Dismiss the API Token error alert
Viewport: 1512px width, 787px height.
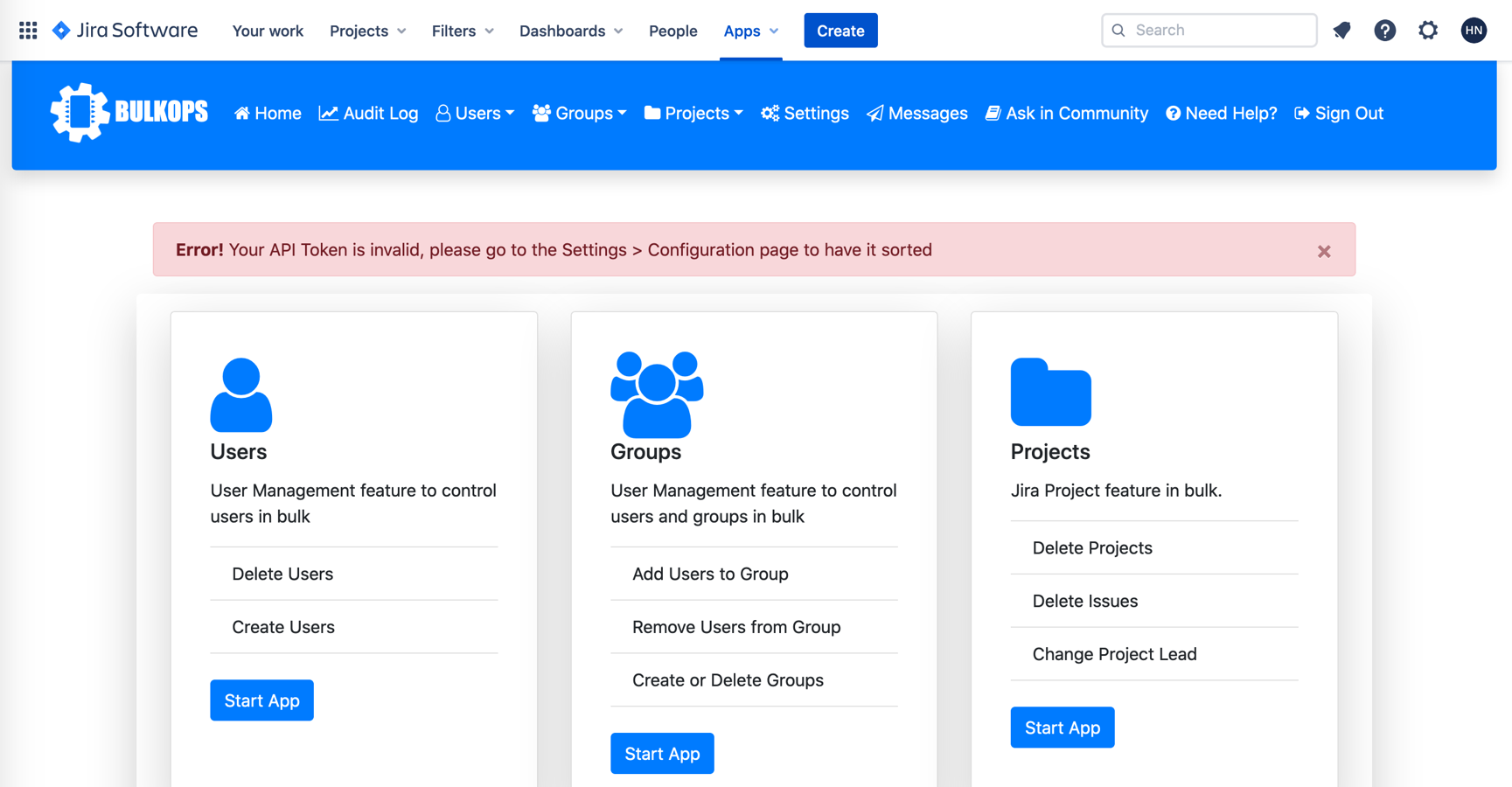(1324, 252)
